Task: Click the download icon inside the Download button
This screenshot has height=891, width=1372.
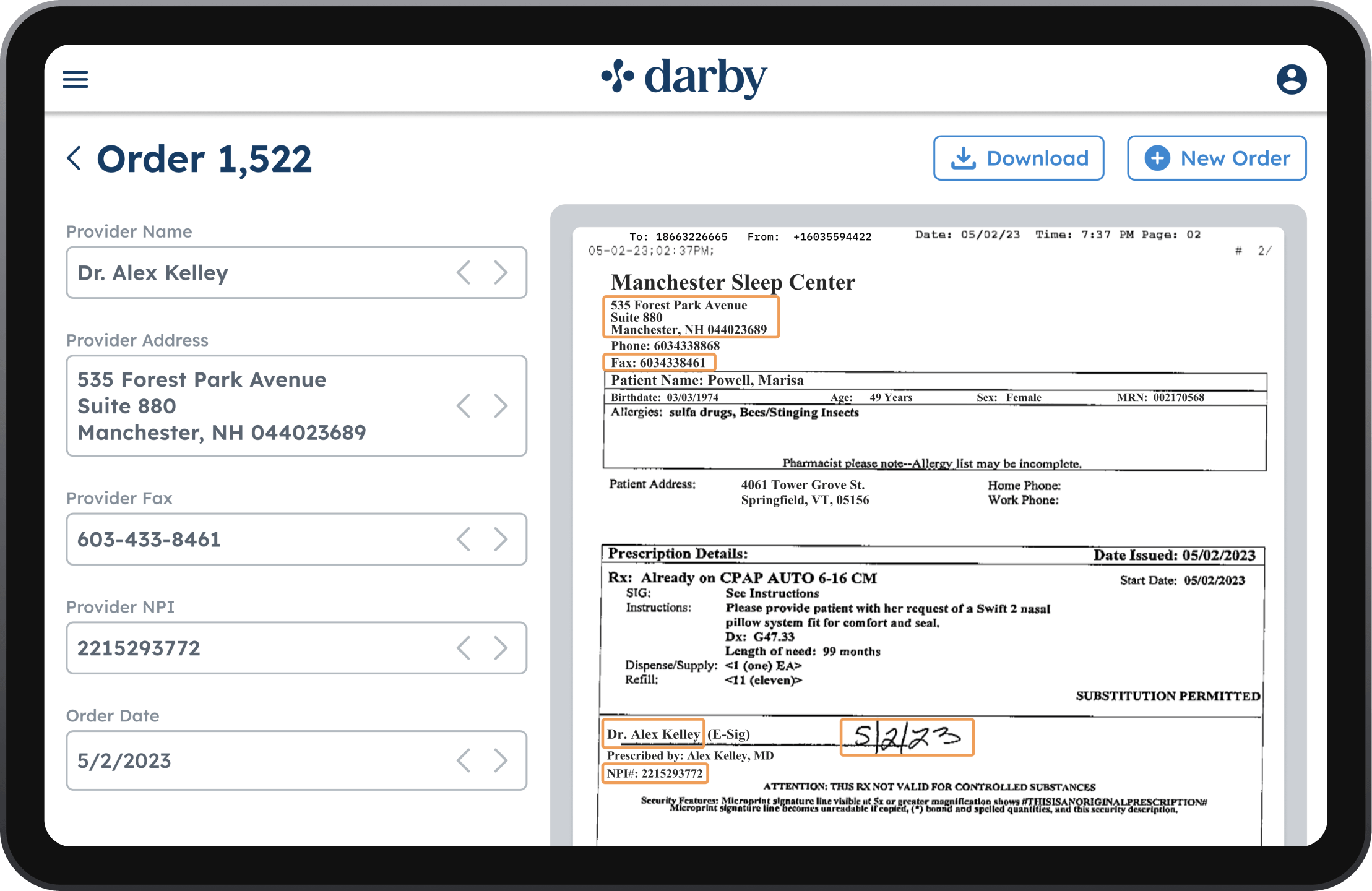Action: 964,158
